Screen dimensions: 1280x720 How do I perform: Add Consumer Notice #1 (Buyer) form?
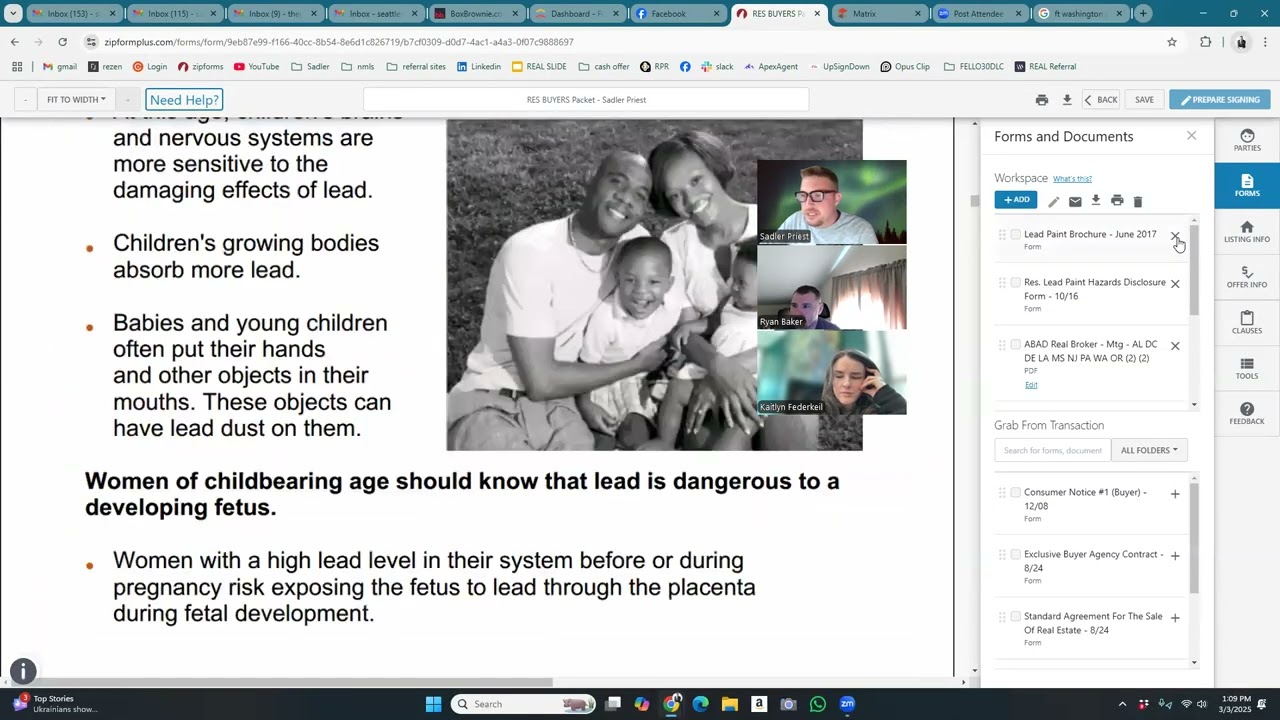tap(1175, 494)
